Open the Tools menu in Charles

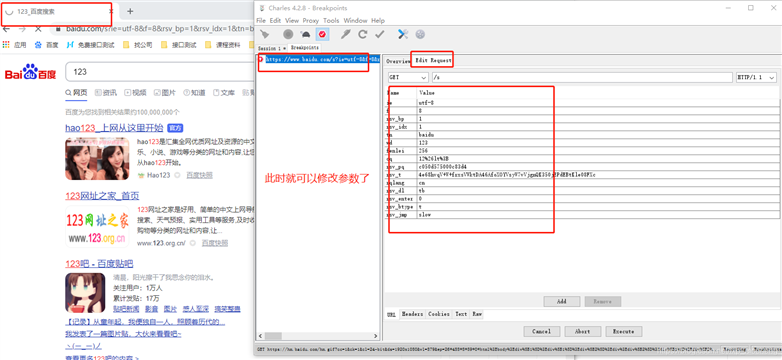pos(331,20)
